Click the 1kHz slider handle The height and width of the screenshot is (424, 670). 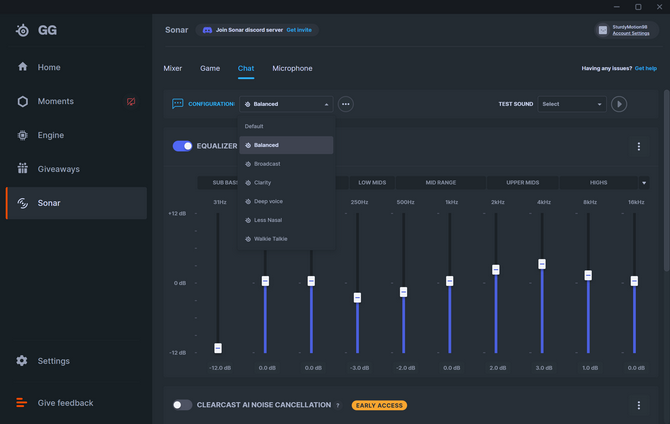[x=450, y=281]
